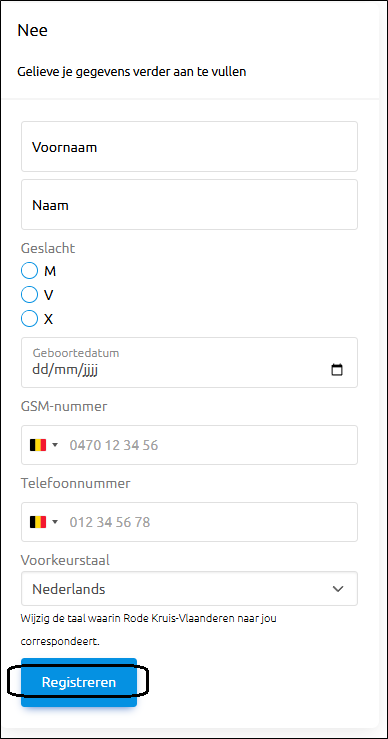Focus the Voornaam input field
Image resolution: width=388 pixels, height=739 pixels.
pyautogui.click(x=189, y=147)
